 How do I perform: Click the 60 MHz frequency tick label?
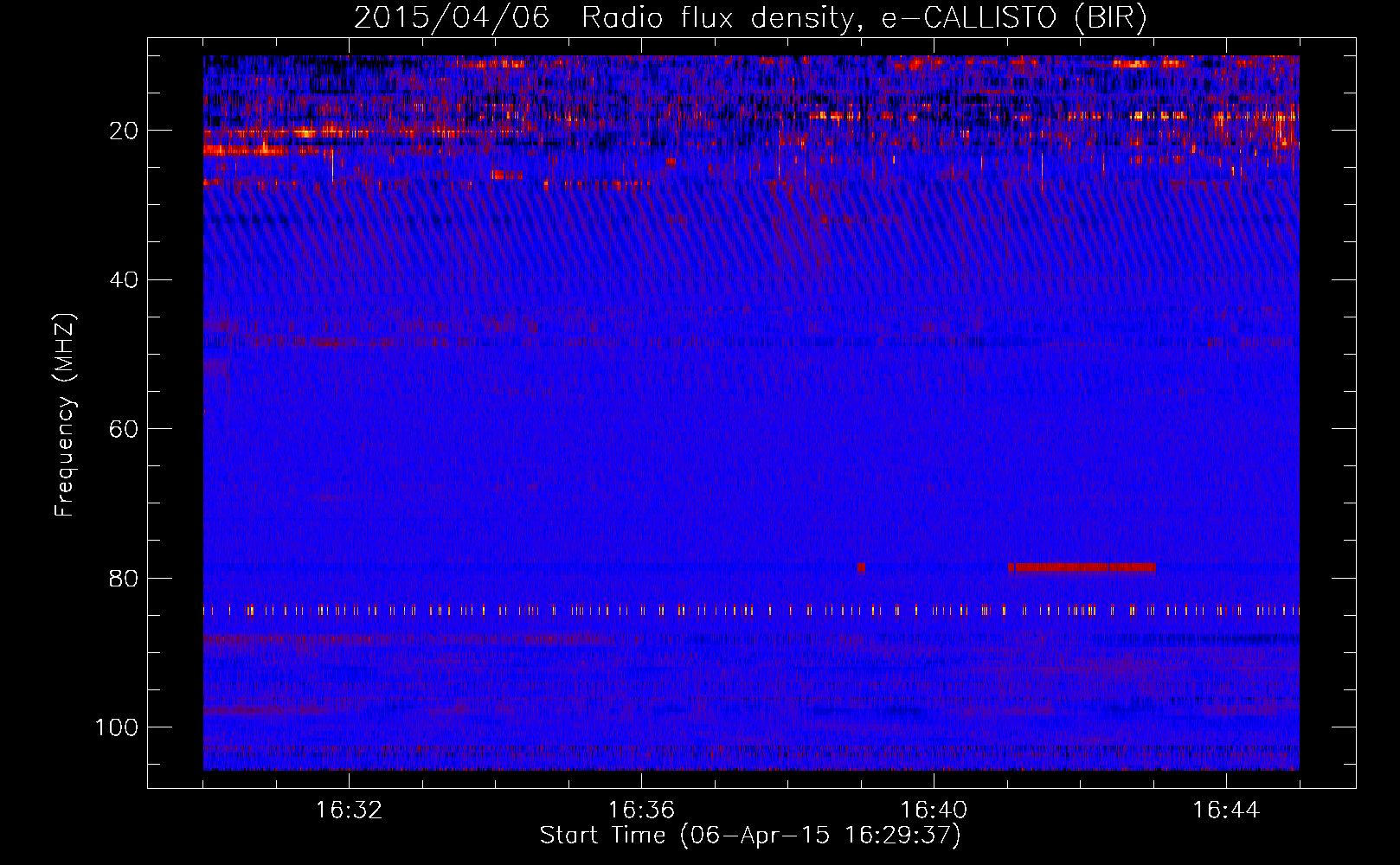[123, 429]
